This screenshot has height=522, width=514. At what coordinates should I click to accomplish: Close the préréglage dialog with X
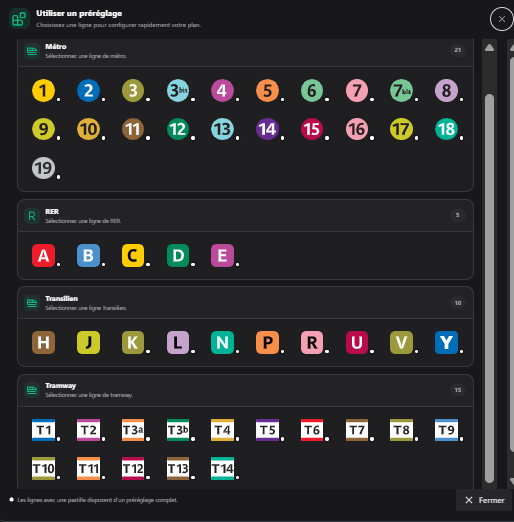pyautogui.click(x=502, y=19)
